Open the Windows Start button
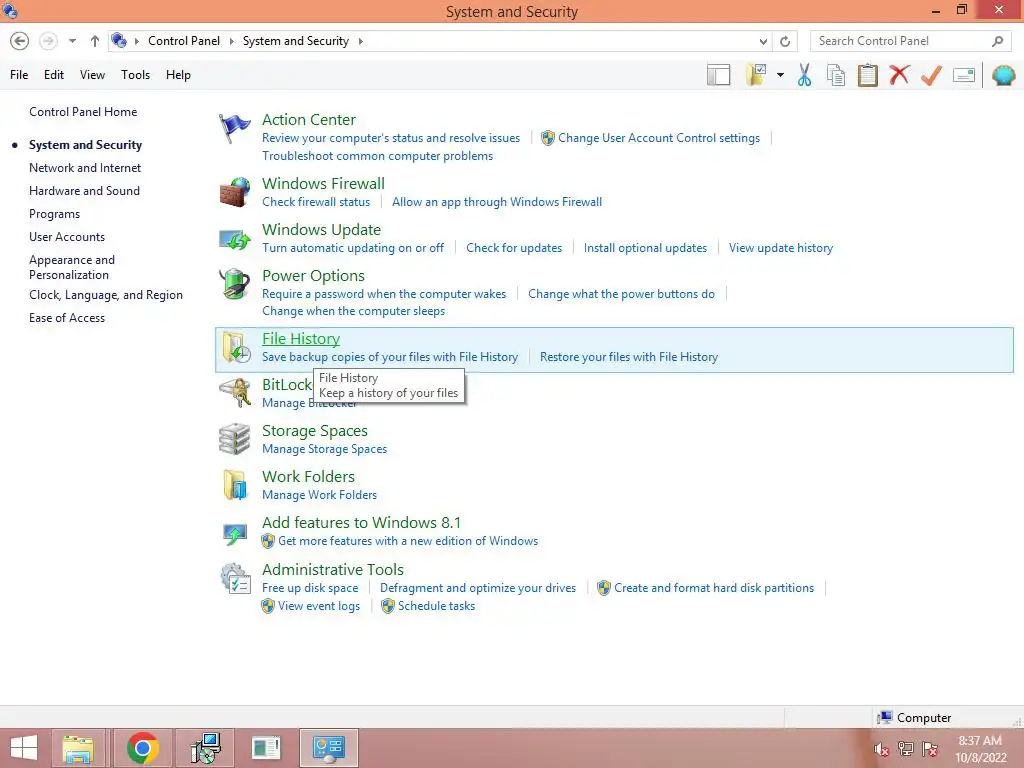Viewport: 1024px width, 768px height. (x=24, y=748)
